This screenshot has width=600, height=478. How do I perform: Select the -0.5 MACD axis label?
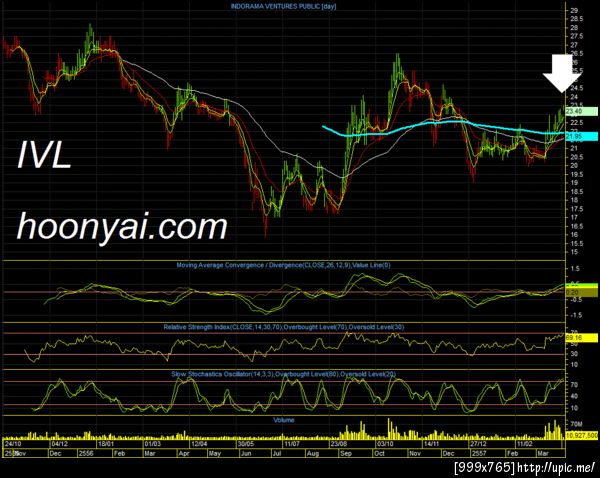coord(575,300)
